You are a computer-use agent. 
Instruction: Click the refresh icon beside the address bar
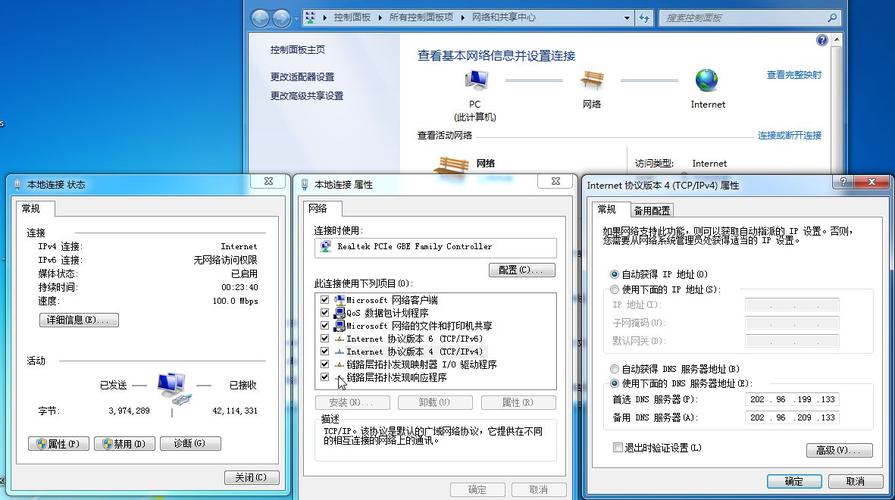tap(644, 17)
